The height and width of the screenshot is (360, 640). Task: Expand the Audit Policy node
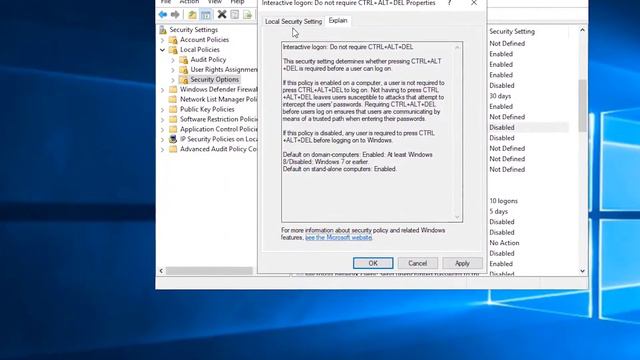point(173,60)
